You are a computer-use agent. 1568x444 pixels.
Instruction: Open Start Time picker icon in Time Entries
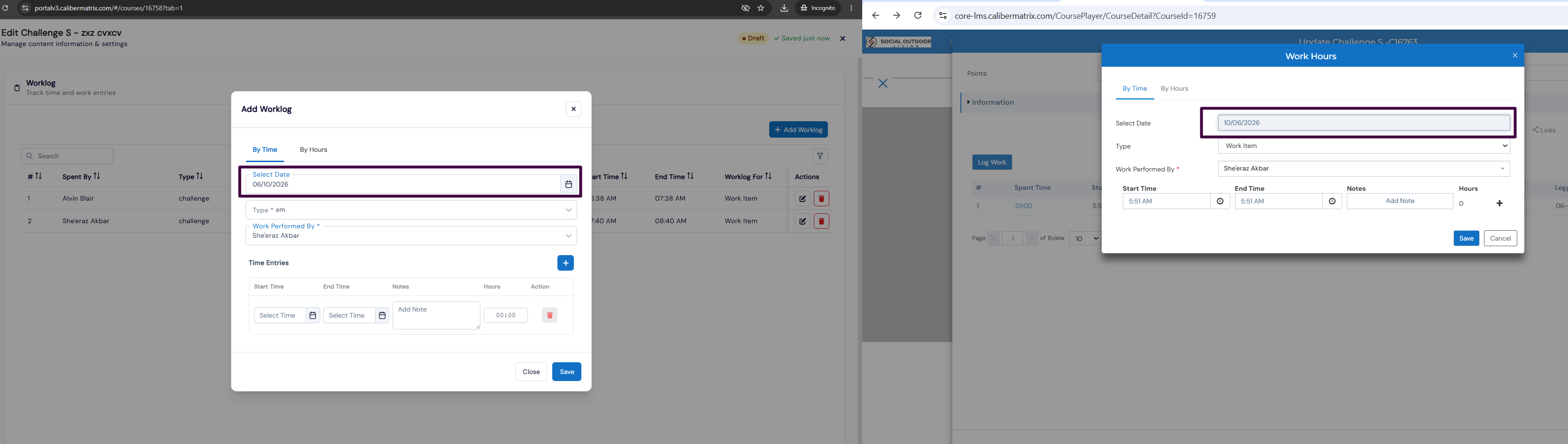pos(313,315)
